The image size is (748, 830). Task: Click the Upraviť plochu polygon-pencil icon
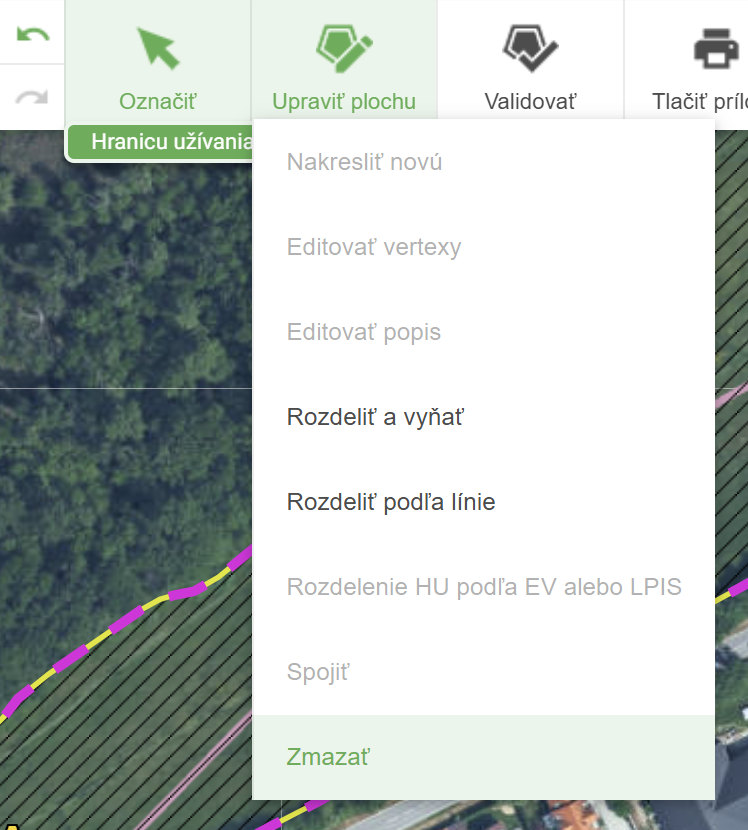pos(344,48)
